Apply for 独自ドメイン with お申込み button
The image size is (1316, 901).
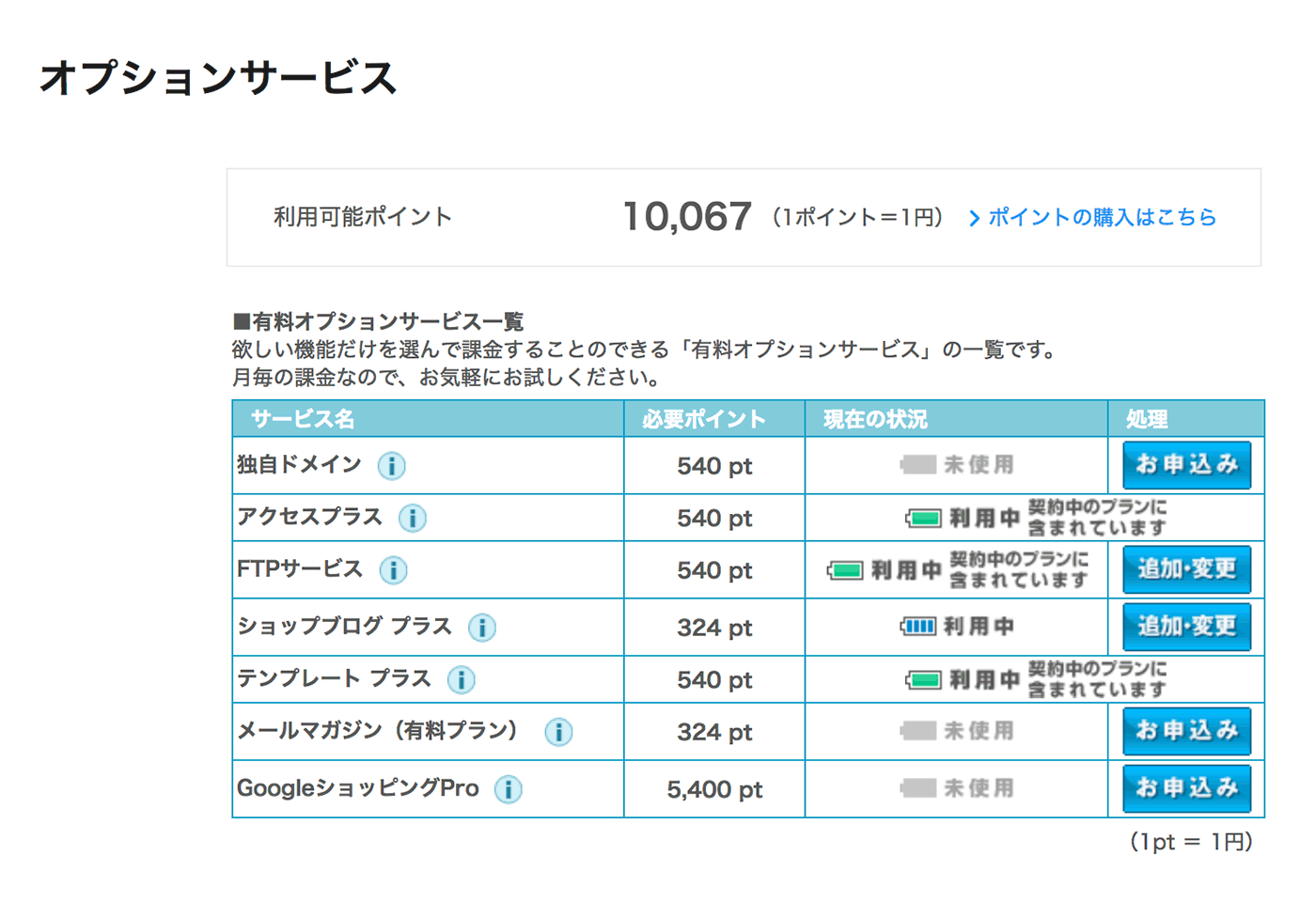1186,465
